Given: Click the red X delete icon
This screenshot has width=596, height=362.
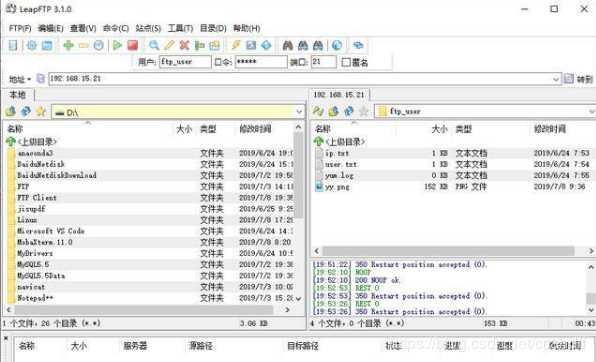Looking at the screenshot, I should coord(184,45).
